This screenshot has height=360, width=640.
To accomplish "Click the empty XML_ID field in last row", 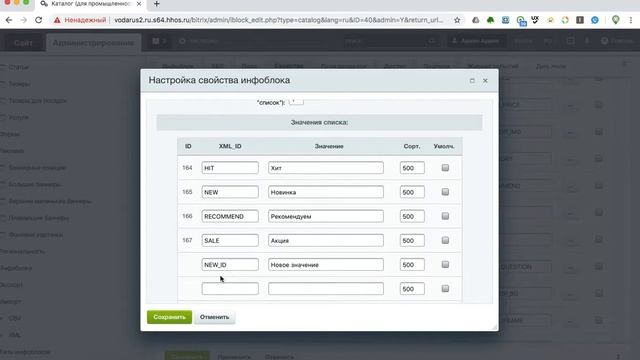I will (x=230, y=289).
